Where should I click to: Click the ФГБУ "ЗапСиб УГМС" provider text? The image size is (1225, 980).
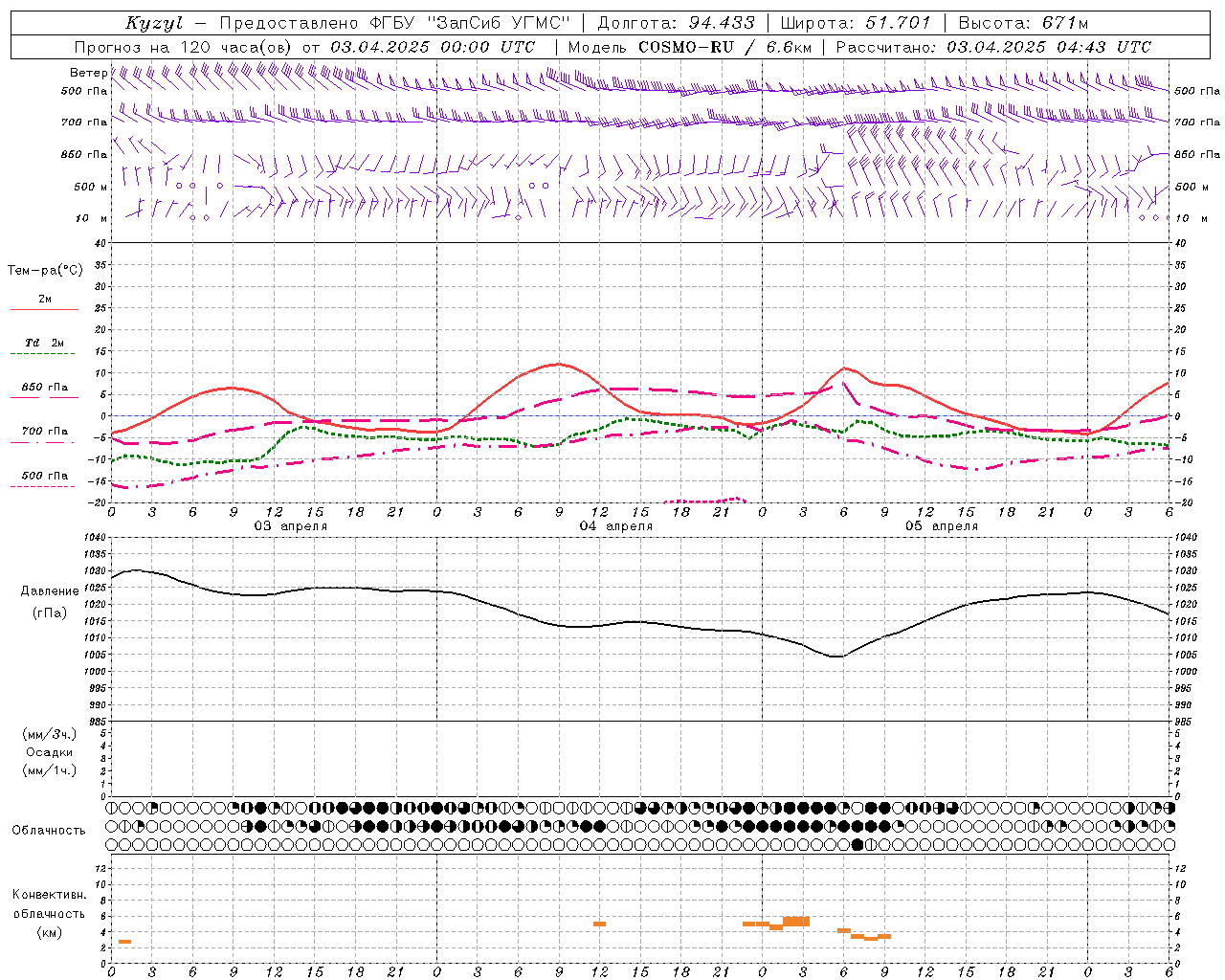(469, 23)
